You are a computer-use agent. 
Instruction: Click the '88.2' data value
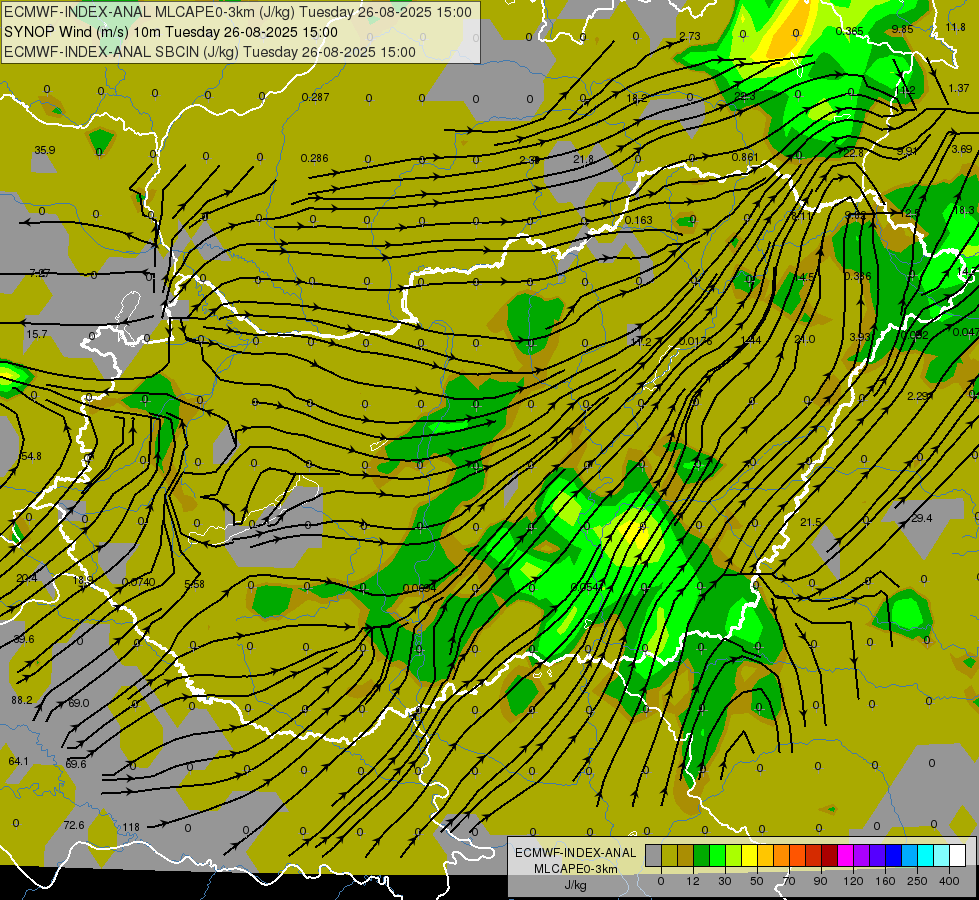(x=22, y=700)
